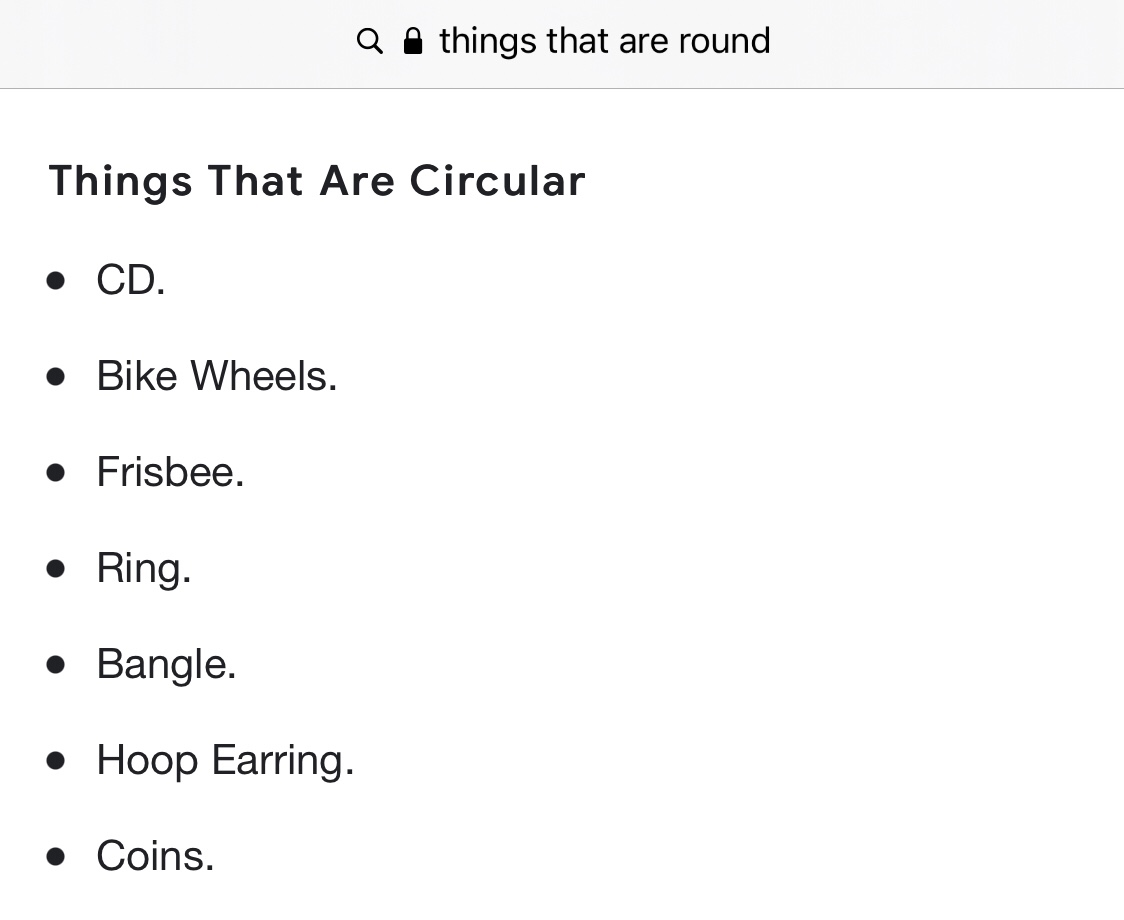Select the address bar search text
The image size is (1124, 920).
[x=605, y=41]
